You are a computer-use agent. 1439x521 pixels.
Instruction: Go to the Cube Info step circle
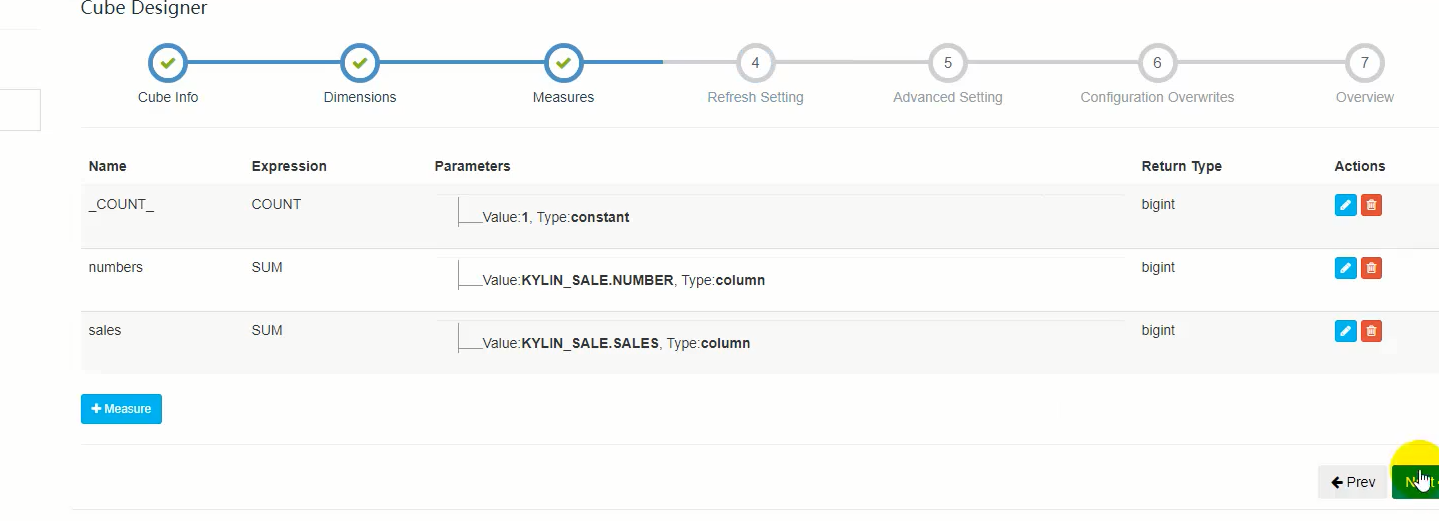click(x=168, y=63)
